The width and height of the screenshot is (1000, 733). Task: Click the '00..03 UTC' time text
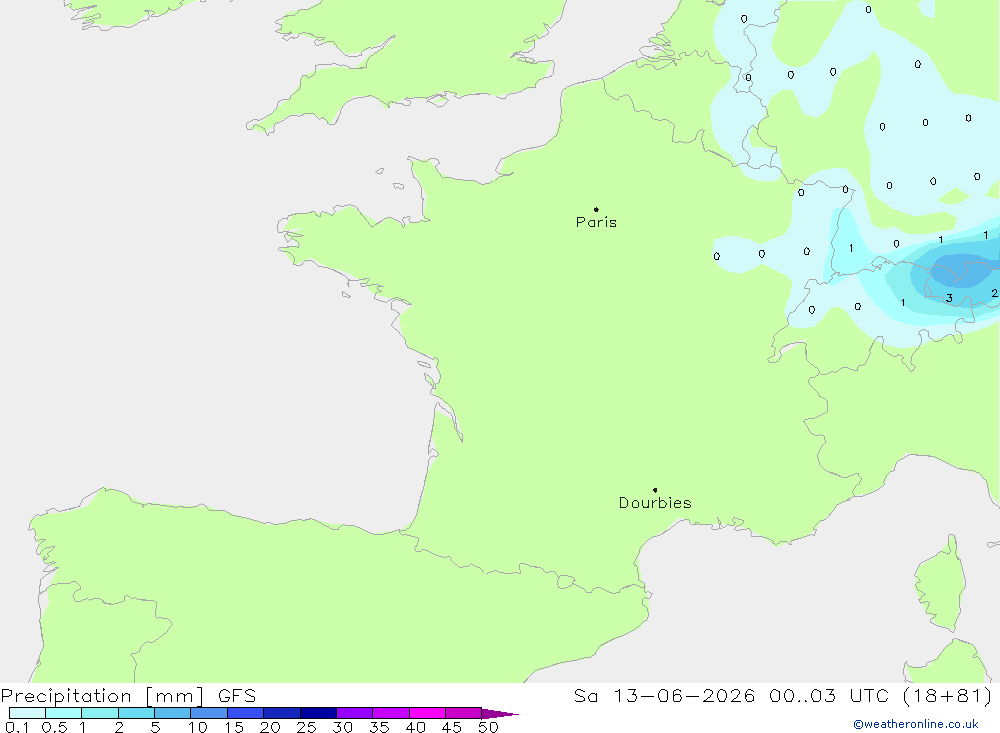[830, 696]
